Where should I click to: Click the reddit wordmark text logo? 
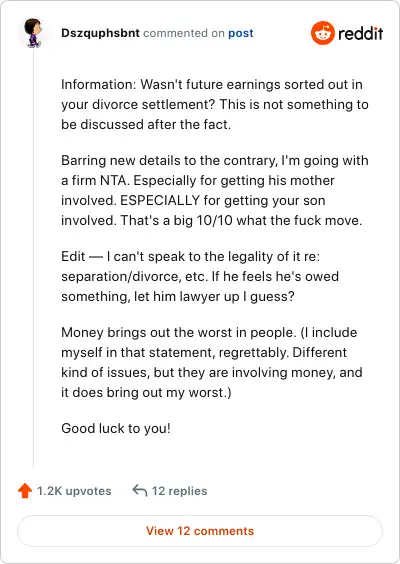click(360, 33)
